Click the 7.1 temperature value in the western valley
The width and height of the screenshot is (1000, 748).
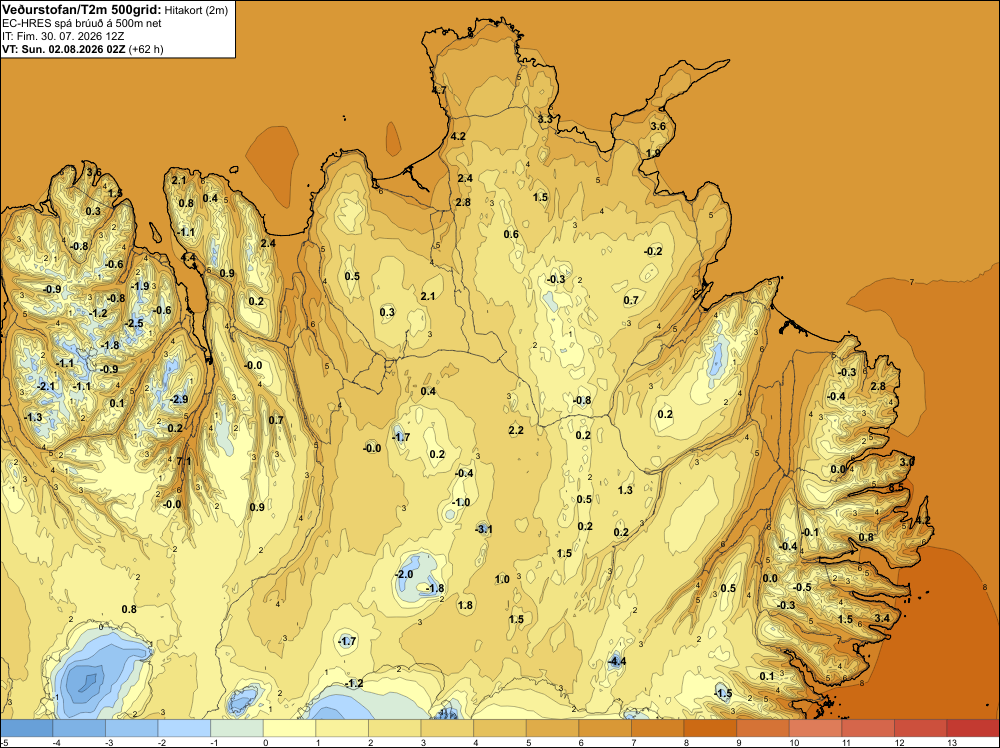click(x=184, y=461)
